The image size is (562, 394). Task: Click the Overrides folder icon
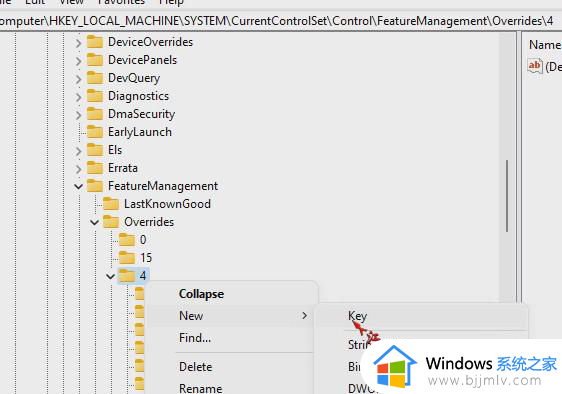coord(111,222)
